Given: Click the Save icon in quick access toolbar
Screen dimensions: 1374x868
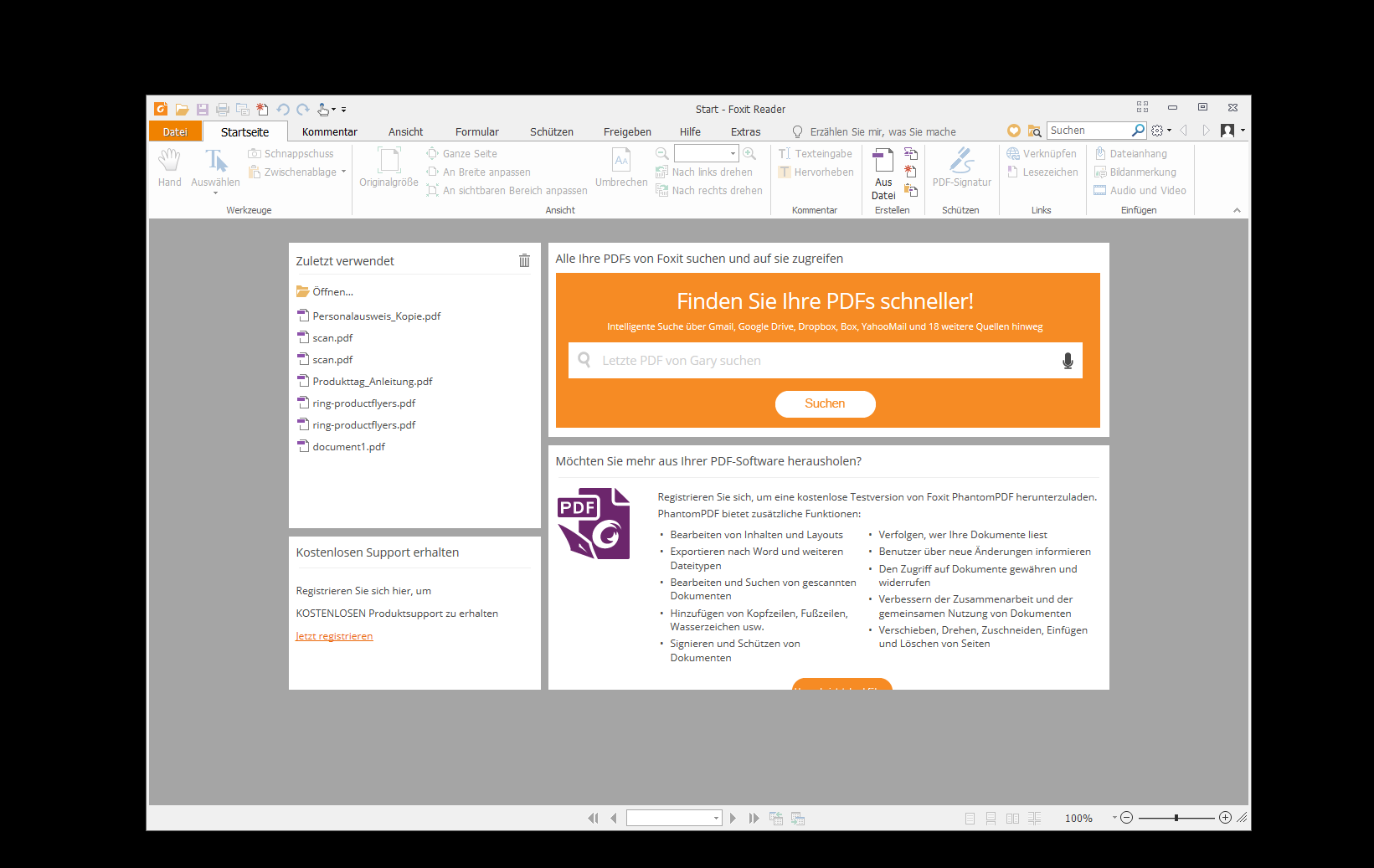Looking at the screenshot, I should 203,110.
